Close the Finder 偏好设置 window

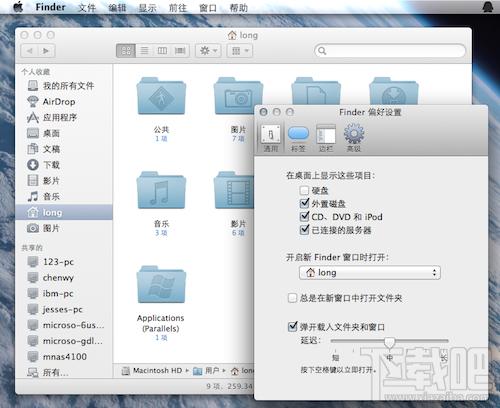tap(263, 112)
